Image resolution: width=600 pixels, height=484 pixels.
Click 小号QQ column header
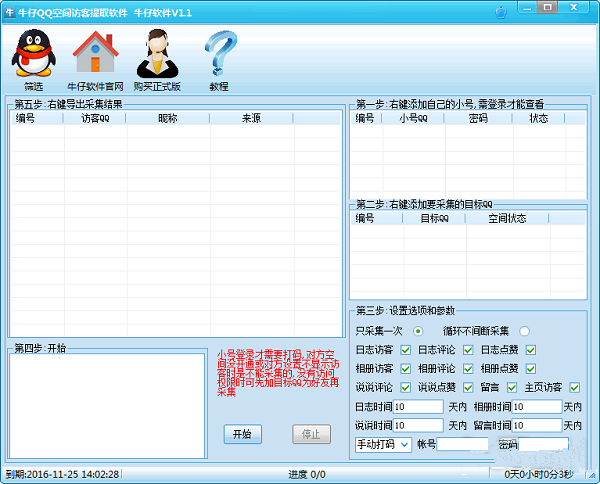(413, 118)
